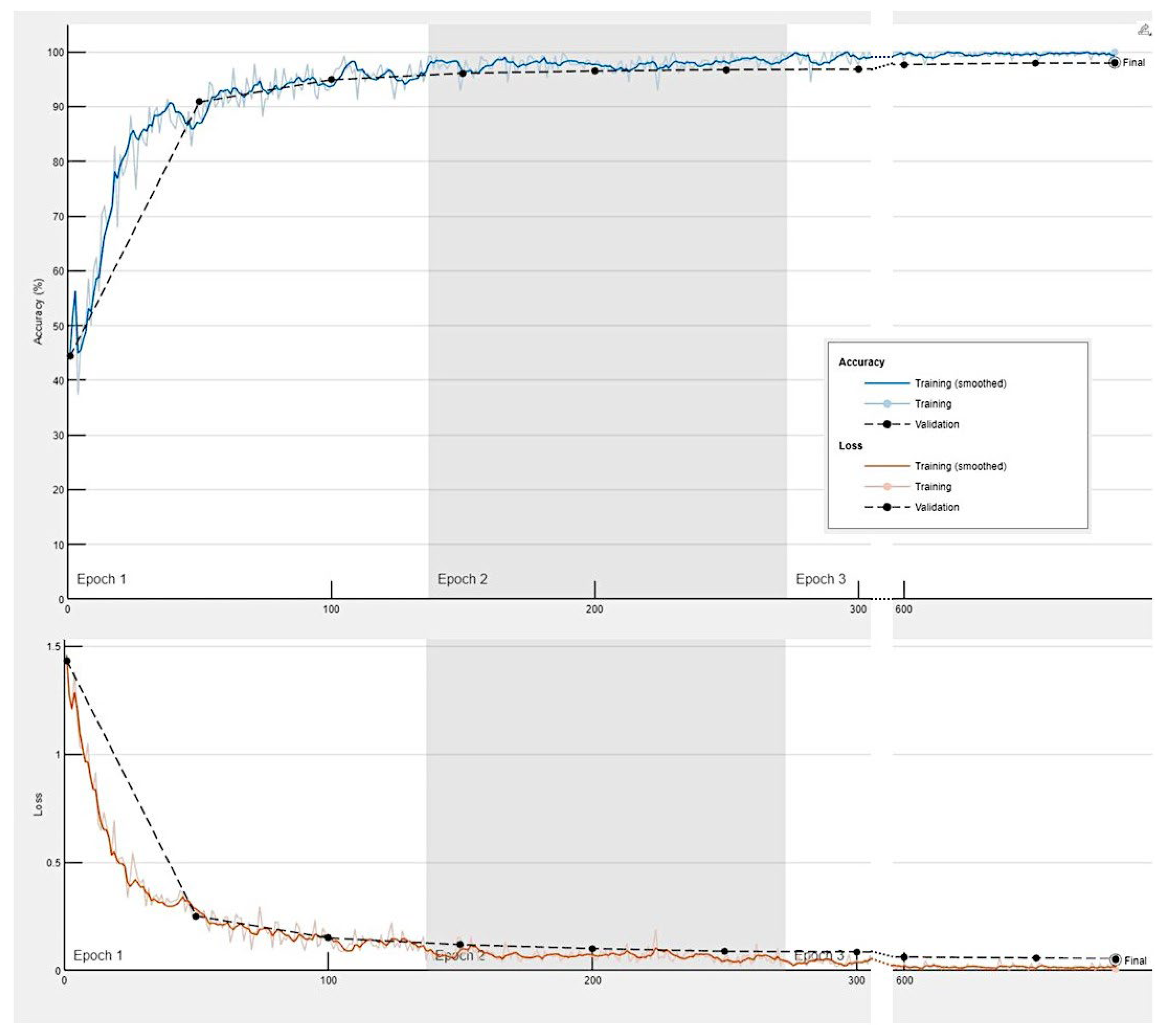This screenshot has height=1036, width=1162.
Task: Click validation point near 91% accuracy
Action: 198,102
